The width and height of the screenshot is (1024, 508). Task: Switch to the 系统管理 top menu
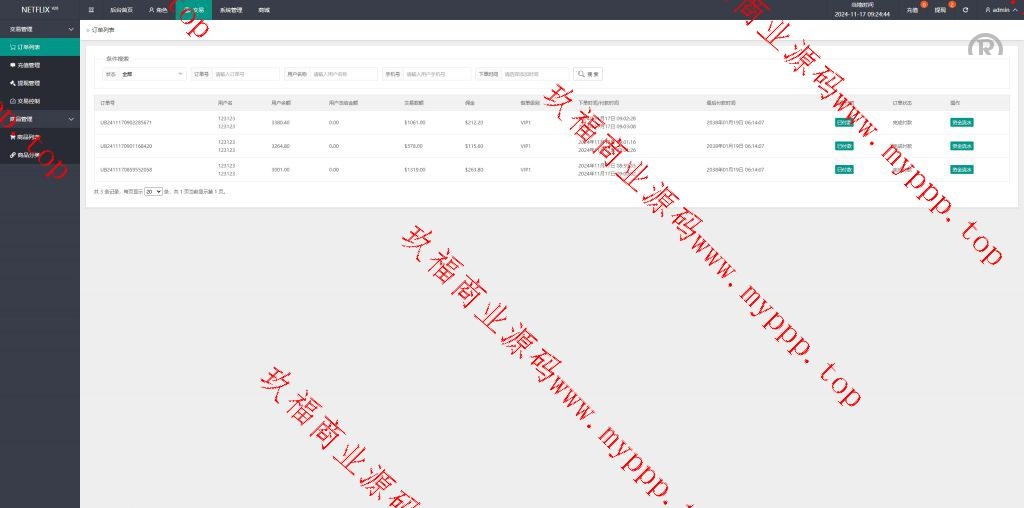231,10
